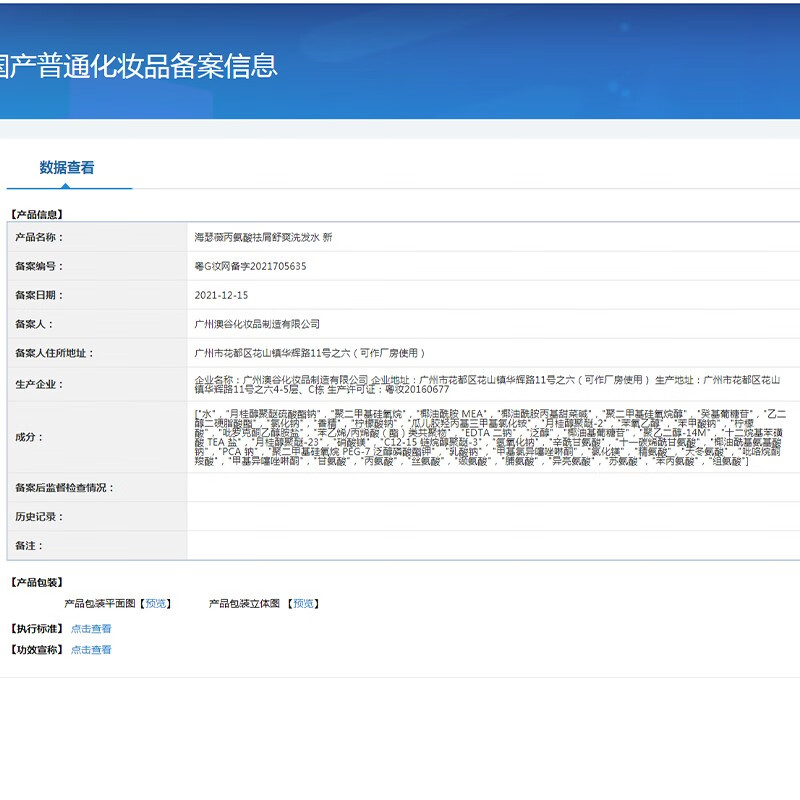Screen dimensions: 800x800
Task: Click the 【功效宣称】 label
Action: coord(35,649)
